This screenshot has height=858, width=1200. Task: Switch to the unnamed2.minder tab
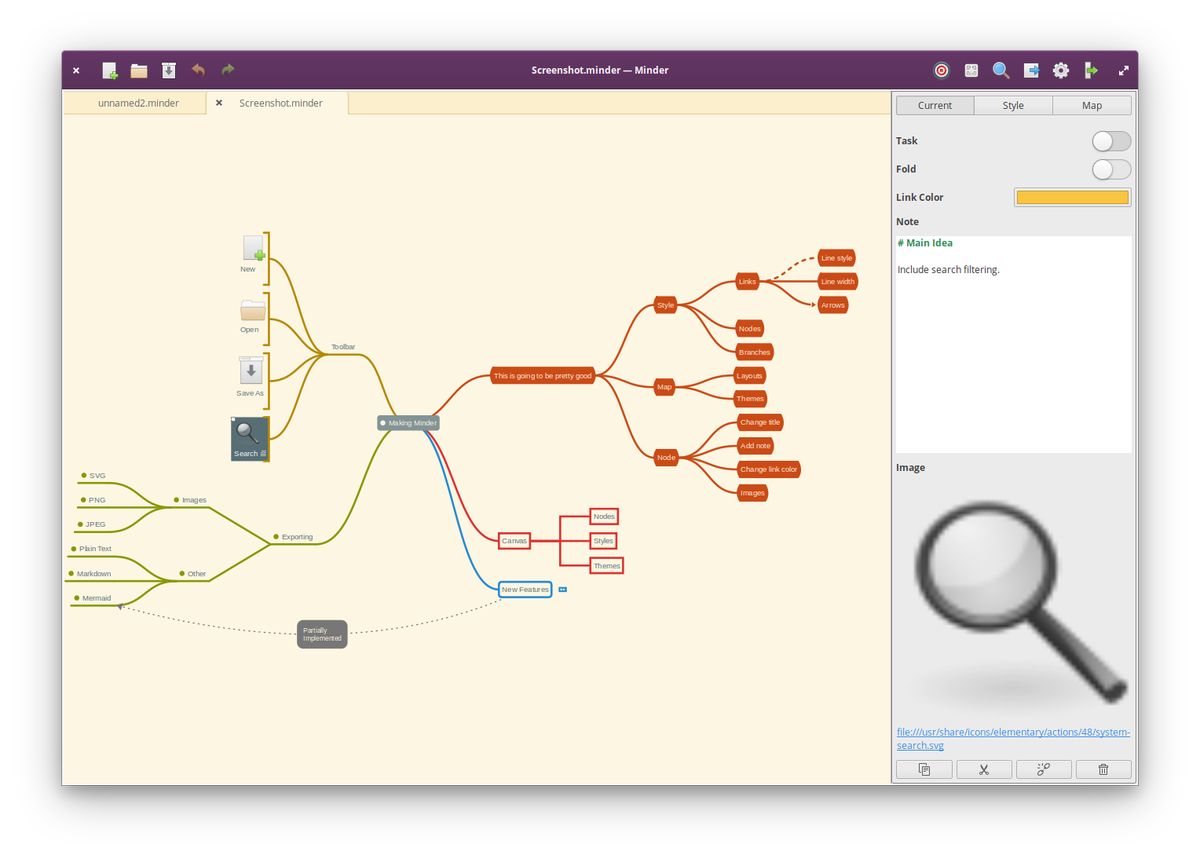[x=138, y=103]
